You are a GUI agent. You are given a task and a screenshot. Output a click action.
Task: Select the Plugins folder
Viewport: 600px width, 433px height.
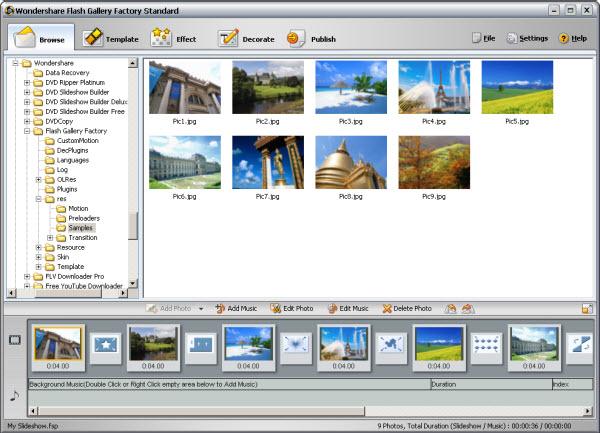[61, 189]
